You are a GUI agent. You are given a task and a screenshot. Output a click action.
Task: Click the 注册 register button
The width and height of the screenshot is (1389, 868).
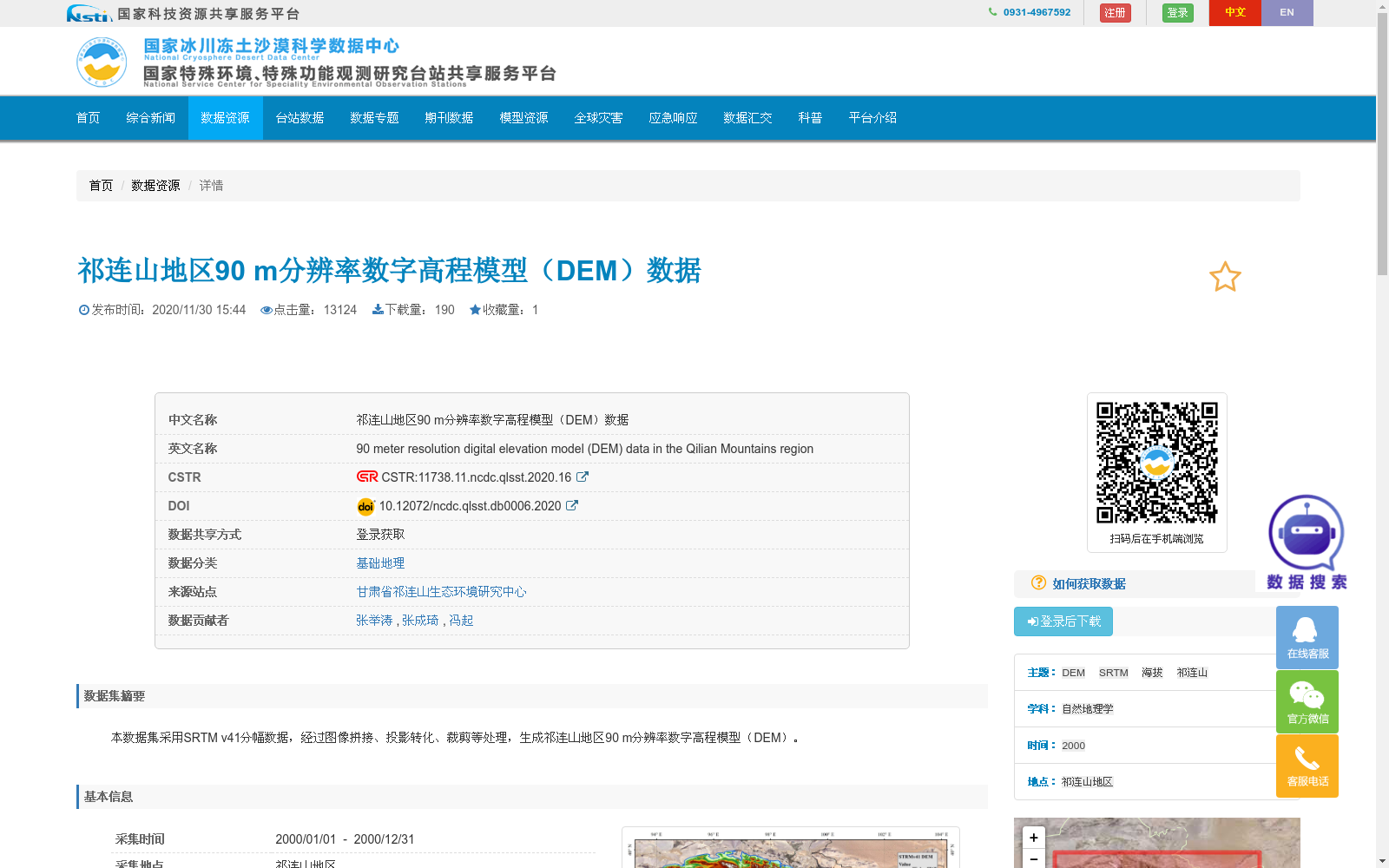[1115, 13]
